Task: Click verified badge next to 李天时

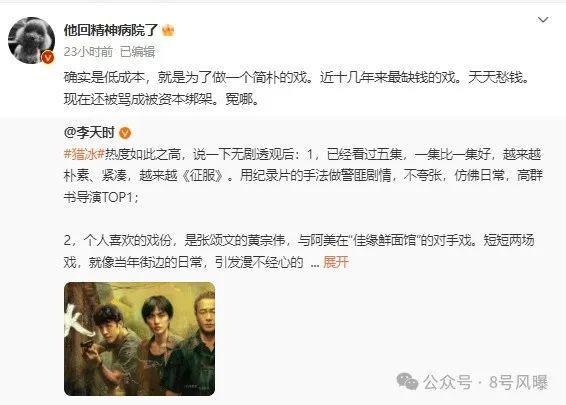Action: 125,133
